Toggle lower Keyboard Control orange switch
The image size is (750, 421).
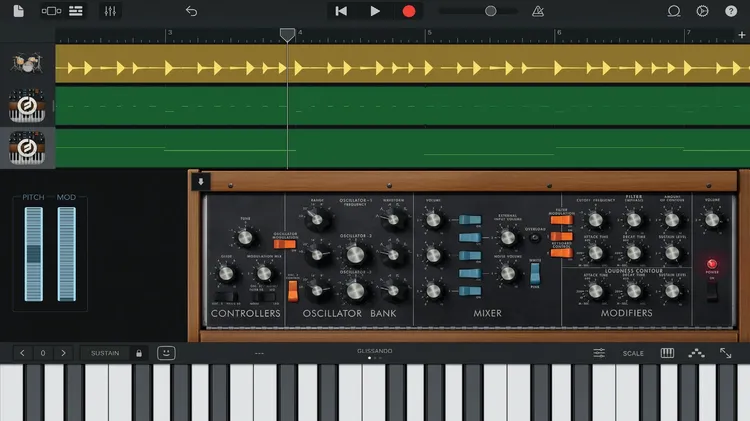click(x=562, y=253)
